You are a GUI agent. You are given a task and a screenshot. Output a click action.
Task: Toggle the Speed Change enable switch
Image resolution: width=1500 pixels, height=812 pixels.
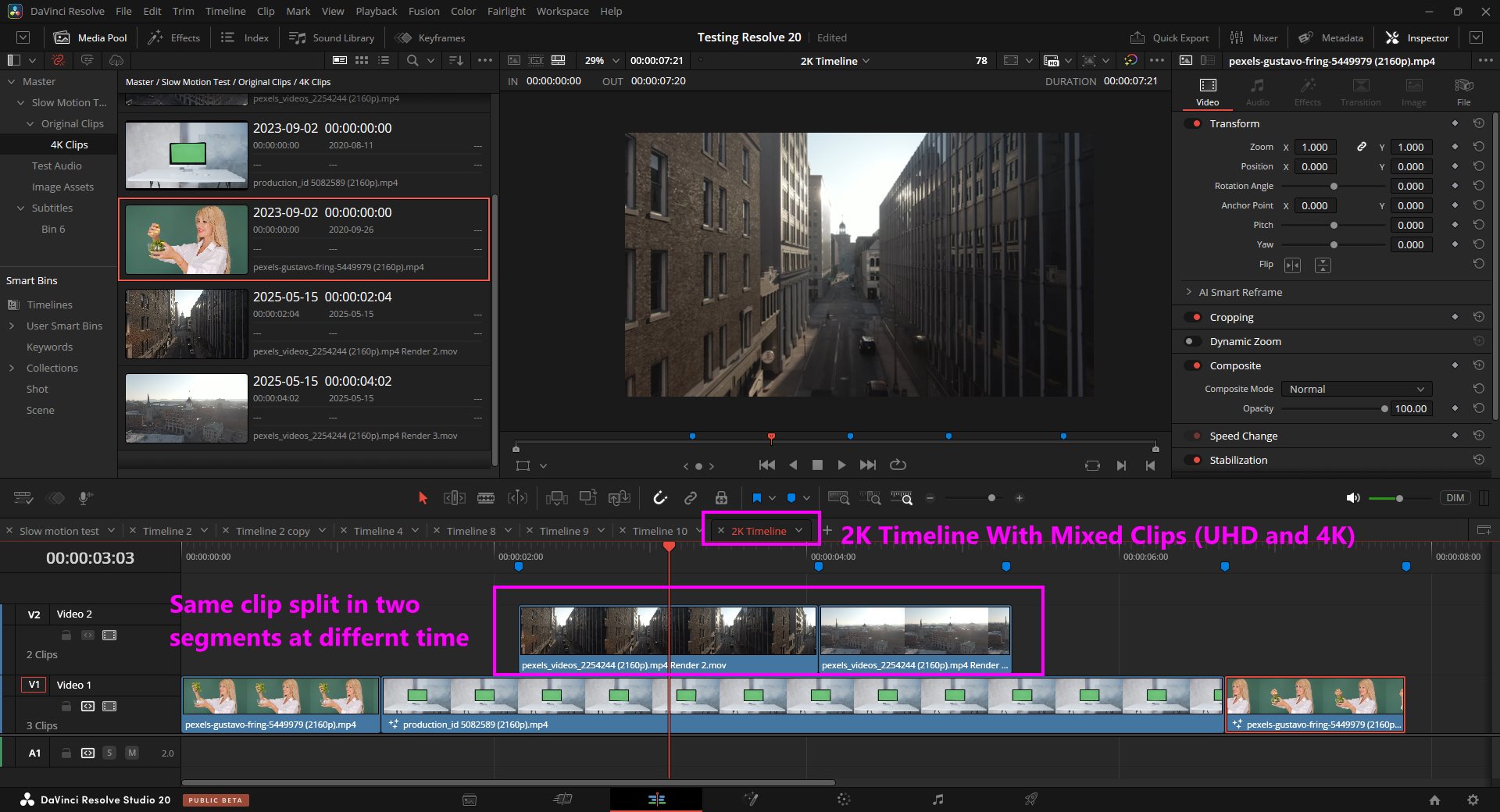1193,436
